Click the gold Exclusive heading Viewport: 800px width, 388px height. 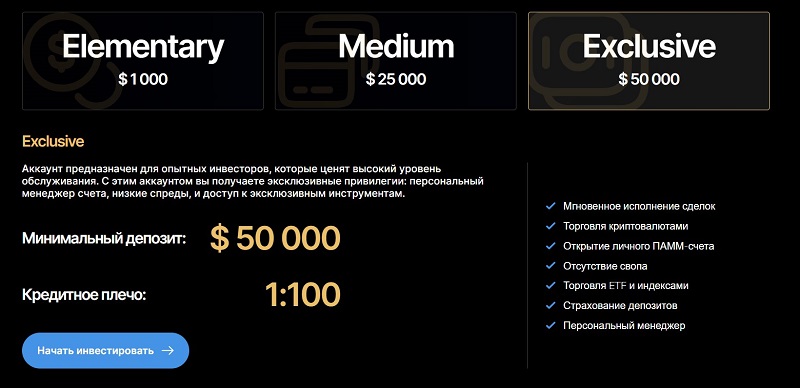tap(53, 141)
